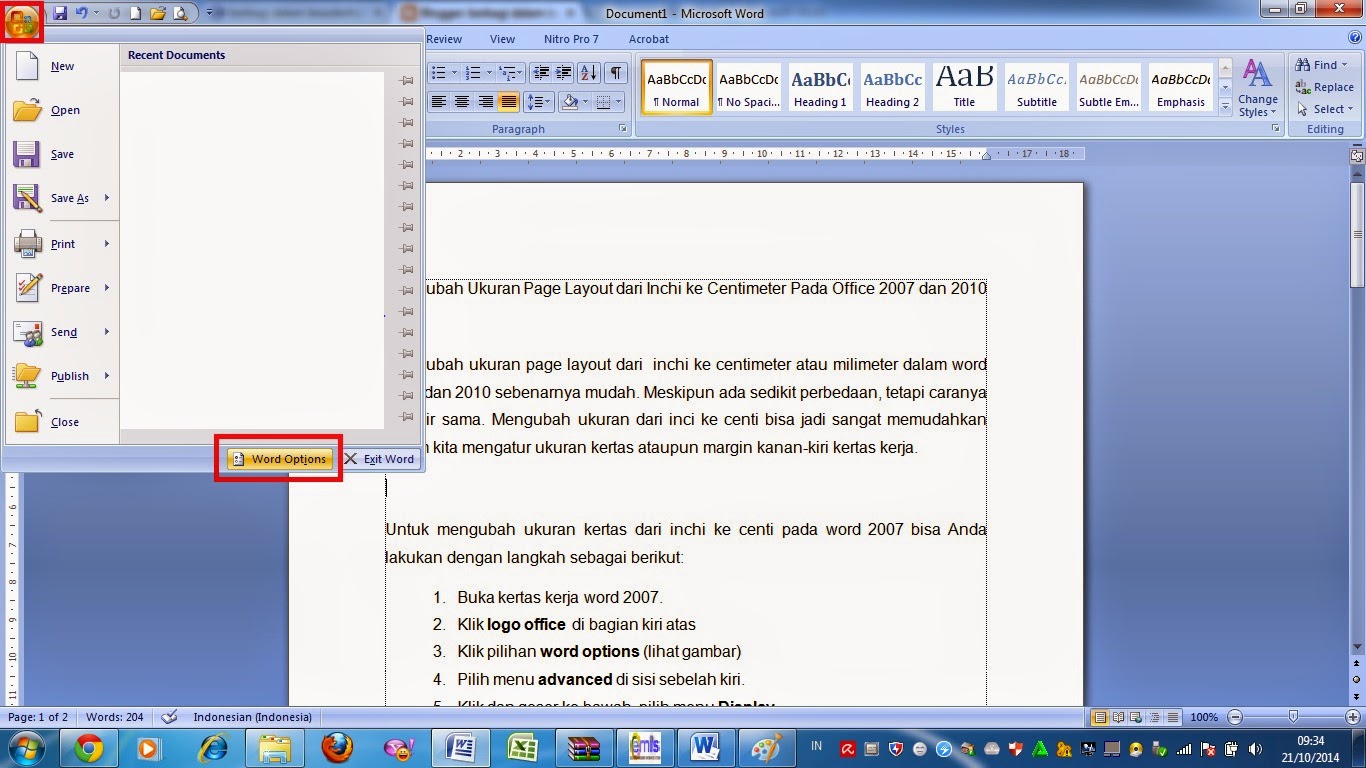This screenshot has height=768, width=1366.
Task: Apply the Heading 1 style
Action: (820, 88)
